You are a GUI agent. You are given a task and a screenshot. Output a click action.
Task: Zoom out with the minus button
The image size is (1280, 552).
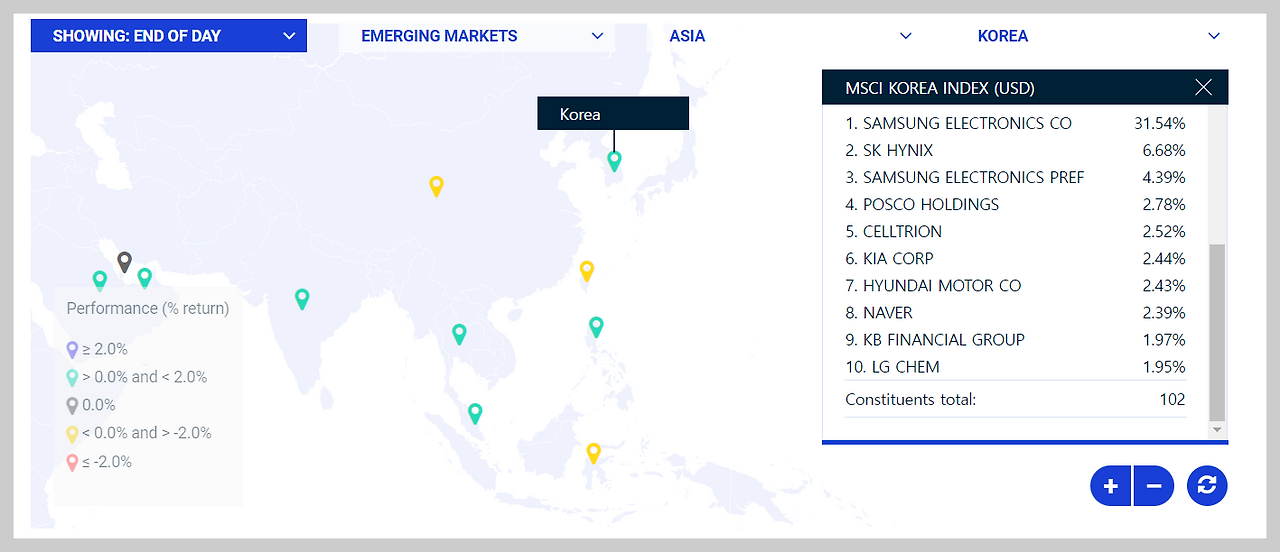pos(1154,486)
